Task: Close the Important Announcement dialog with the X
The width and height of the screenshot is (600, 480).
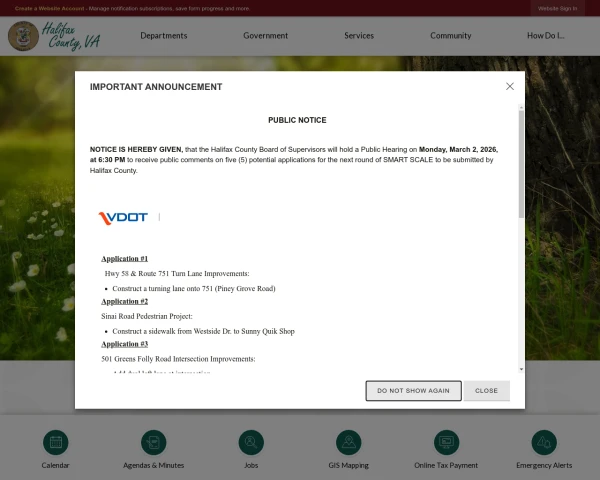Action: (510, 87)
